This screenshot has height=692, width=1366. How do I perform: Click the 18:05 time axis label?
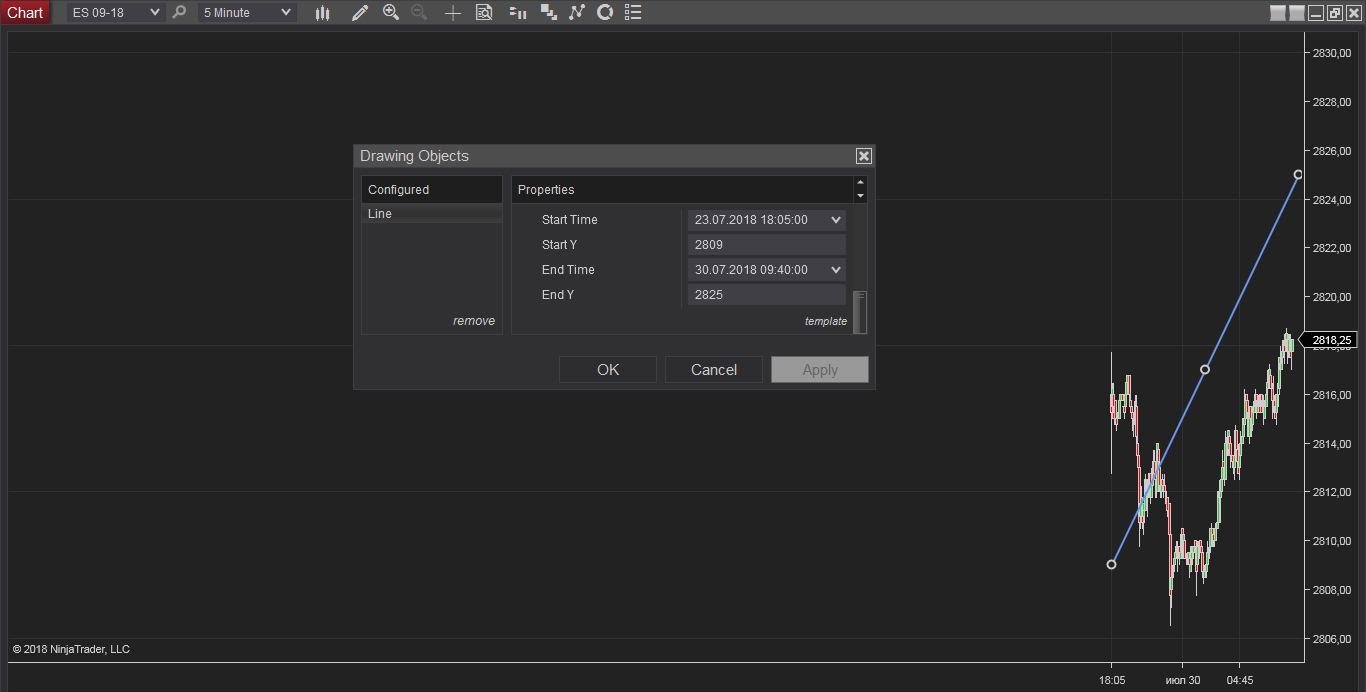point(1112,680)
